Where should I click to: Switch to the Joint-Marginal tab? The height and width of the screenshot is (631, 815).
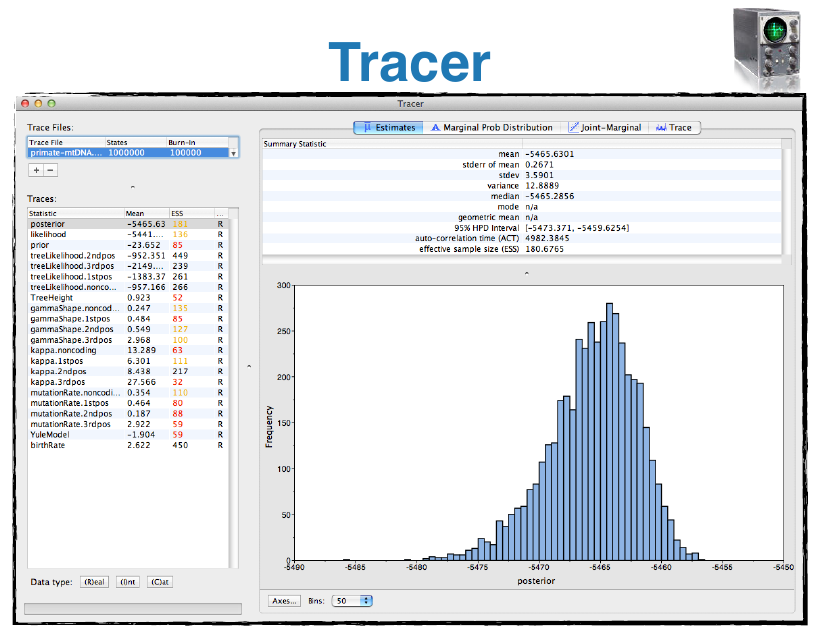coord(603,128)
